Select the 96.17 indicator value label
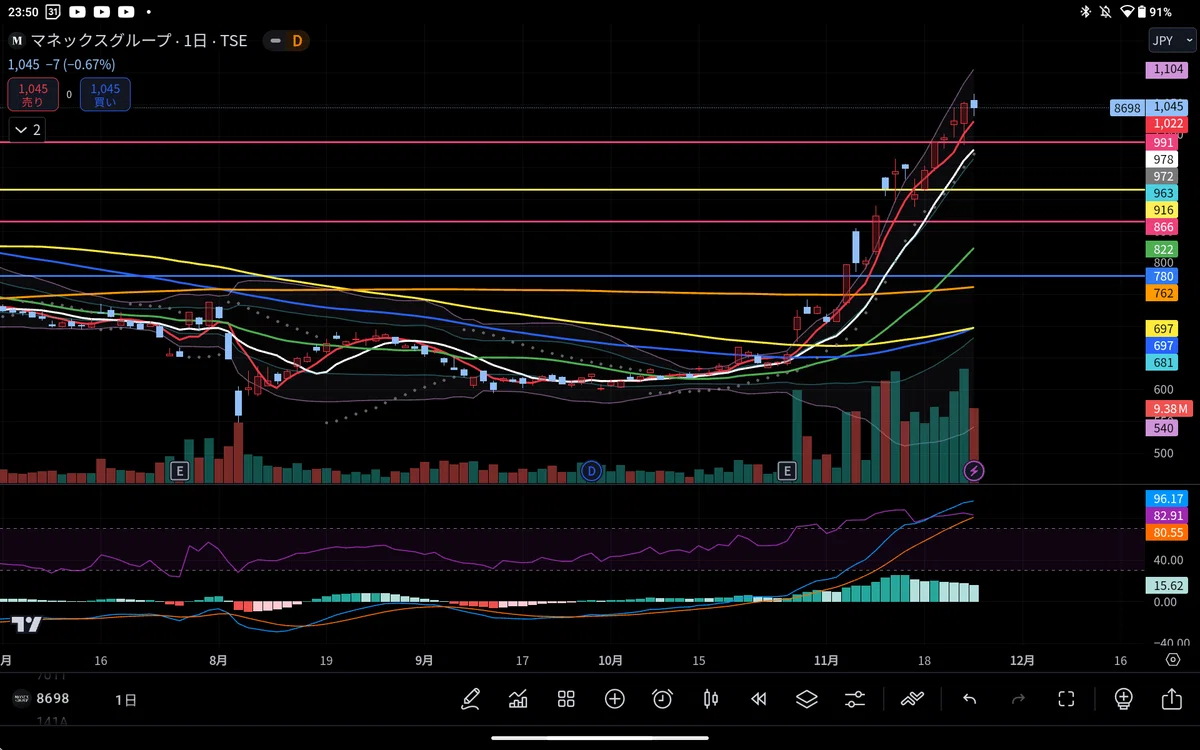1200x750 pixels. (1168, 497)
